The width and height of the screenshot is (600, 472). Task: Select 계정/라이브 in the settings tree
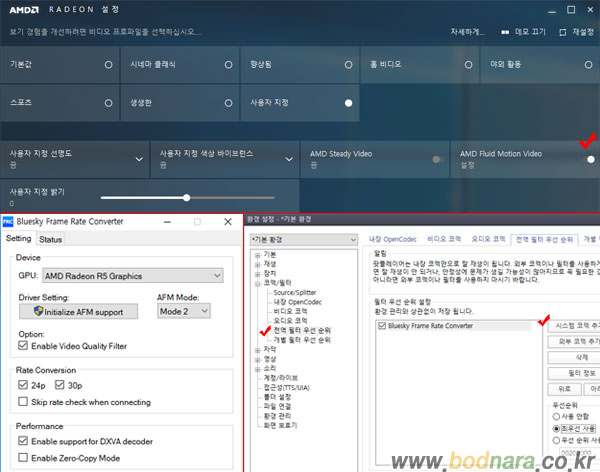click(x=280, y=378)
